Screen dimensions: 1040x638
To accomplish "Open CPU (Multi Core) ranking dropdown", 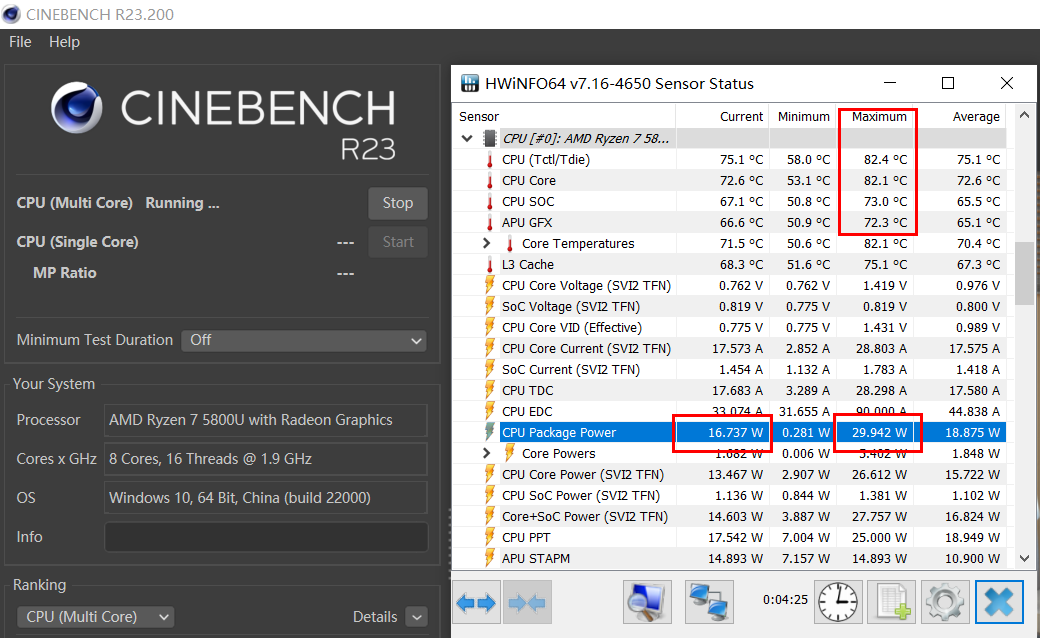I will click(96, 617).
